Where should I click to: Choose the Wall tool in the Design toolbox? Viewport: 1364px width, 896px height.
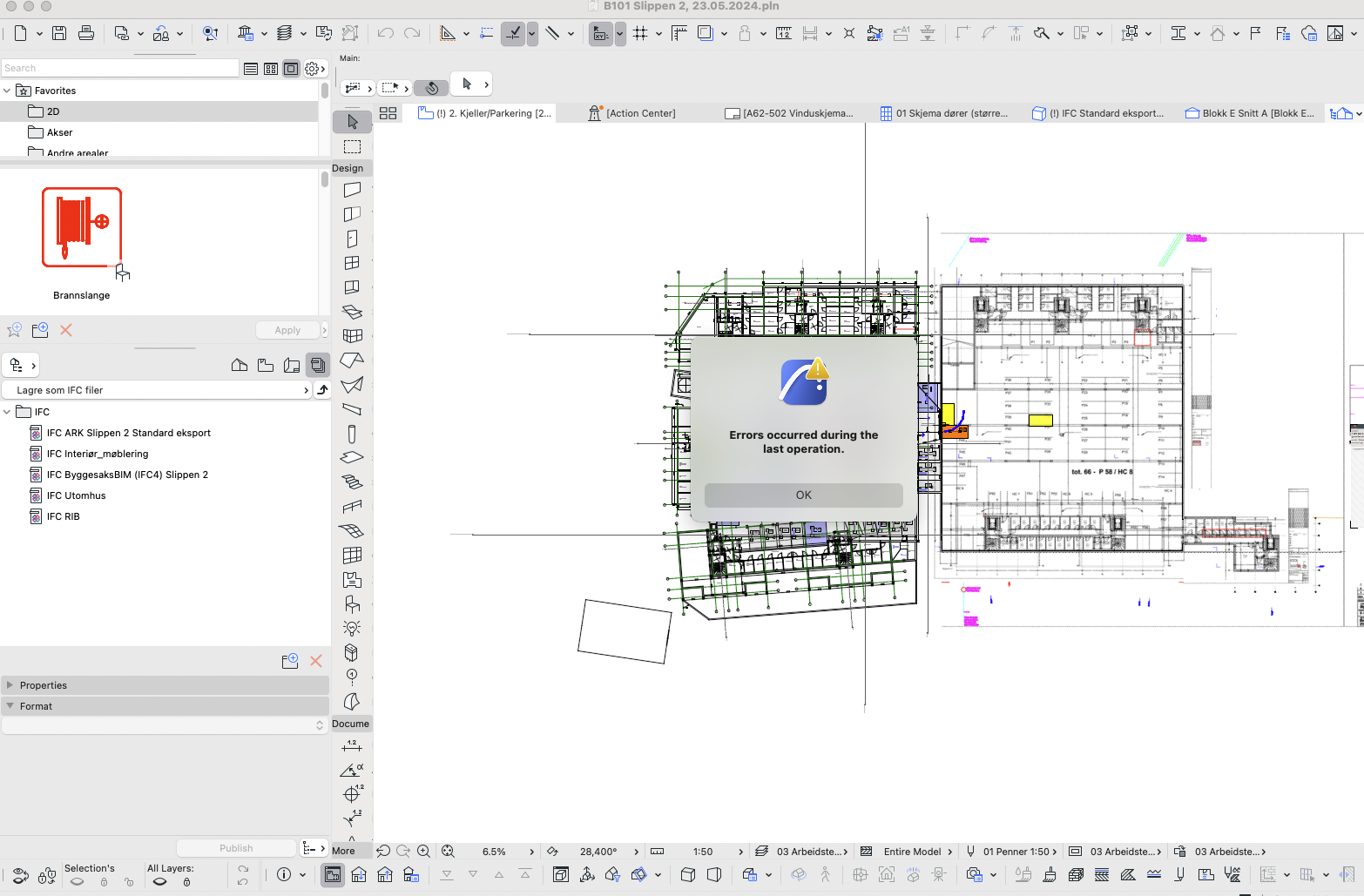352,190
